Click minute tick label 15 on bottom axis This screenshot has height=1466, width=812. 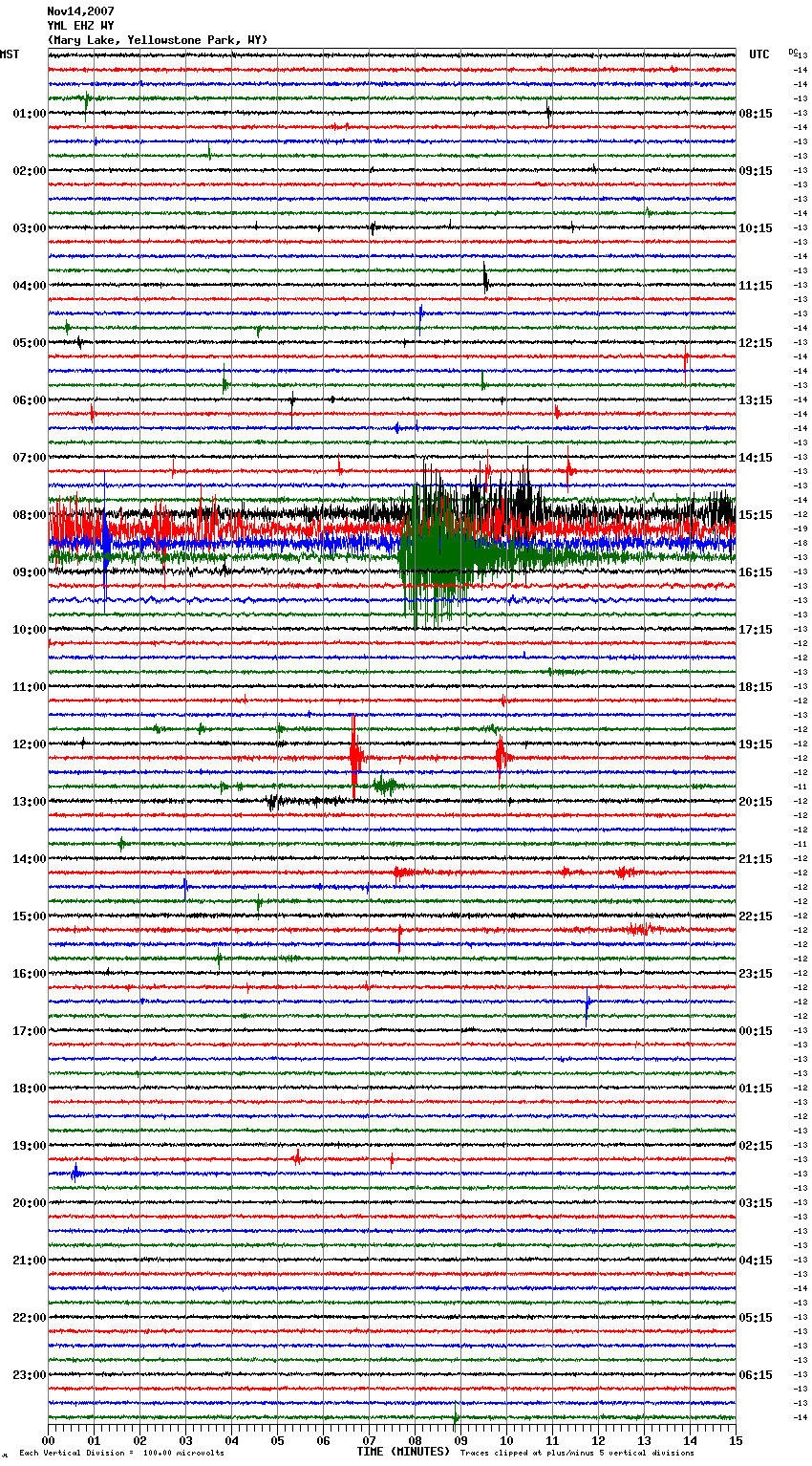736,1440
